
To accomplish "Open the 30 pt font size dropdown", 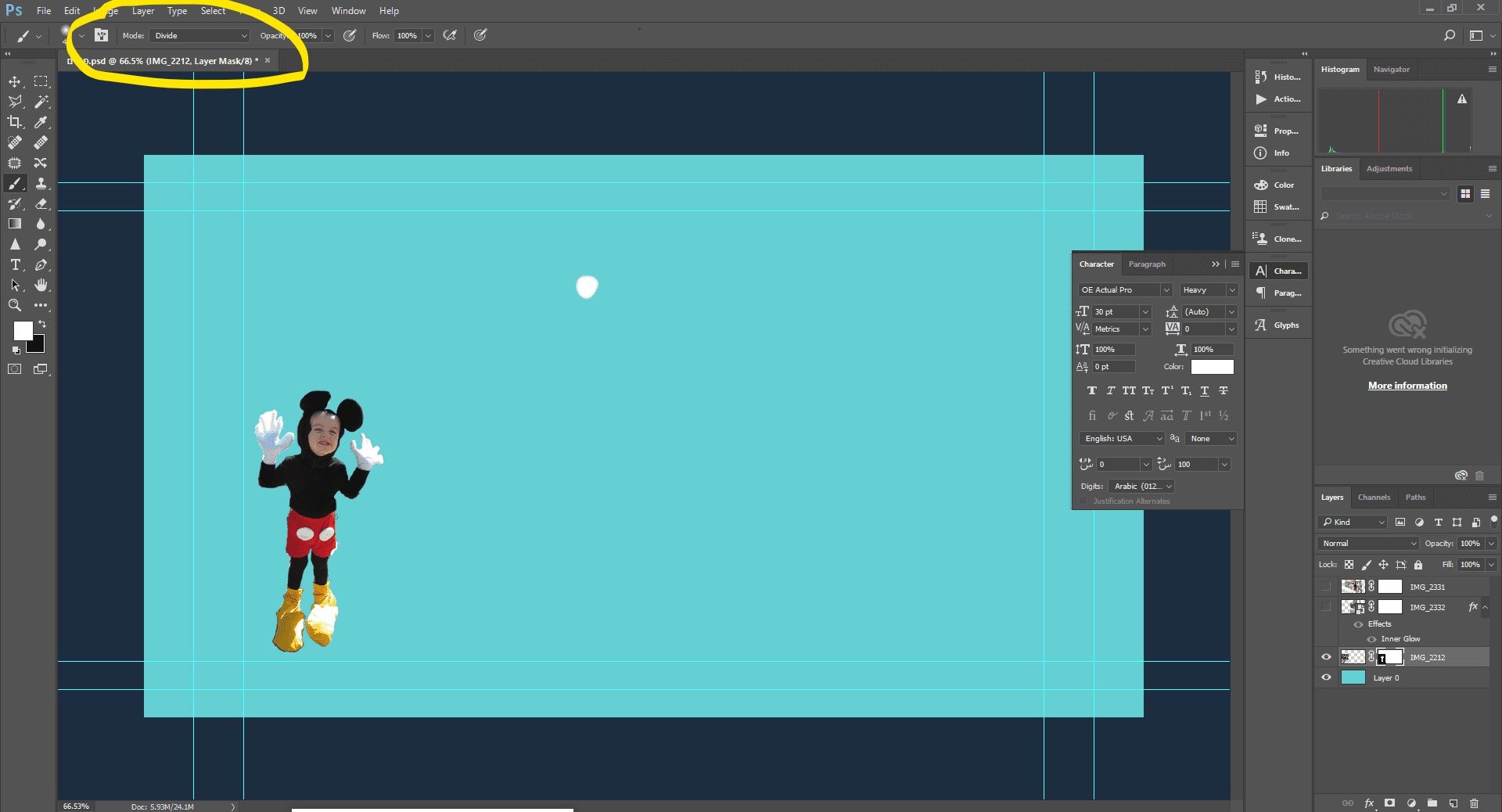I will 1145,311.
